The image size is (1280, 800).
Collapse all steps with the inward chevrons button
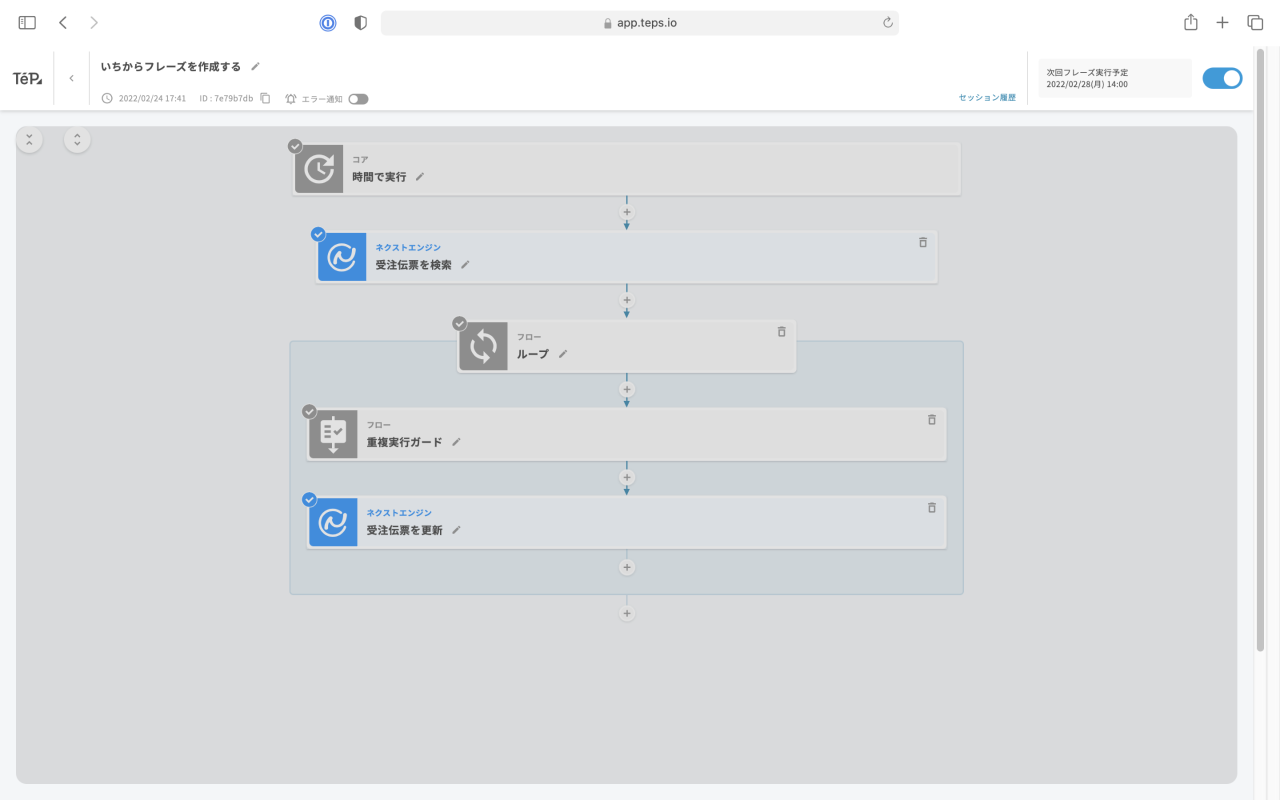[x=29, y=140]
